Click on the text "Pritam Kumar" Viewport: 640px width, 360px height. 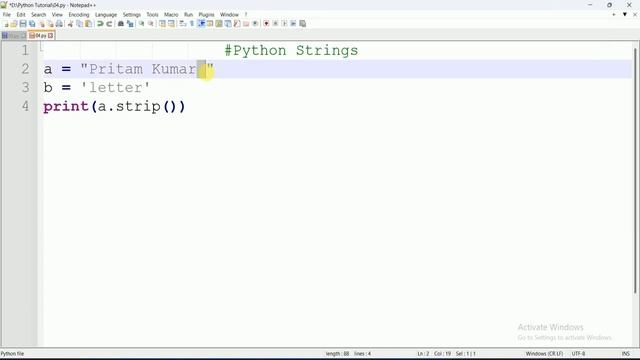[x=142, y=69]
